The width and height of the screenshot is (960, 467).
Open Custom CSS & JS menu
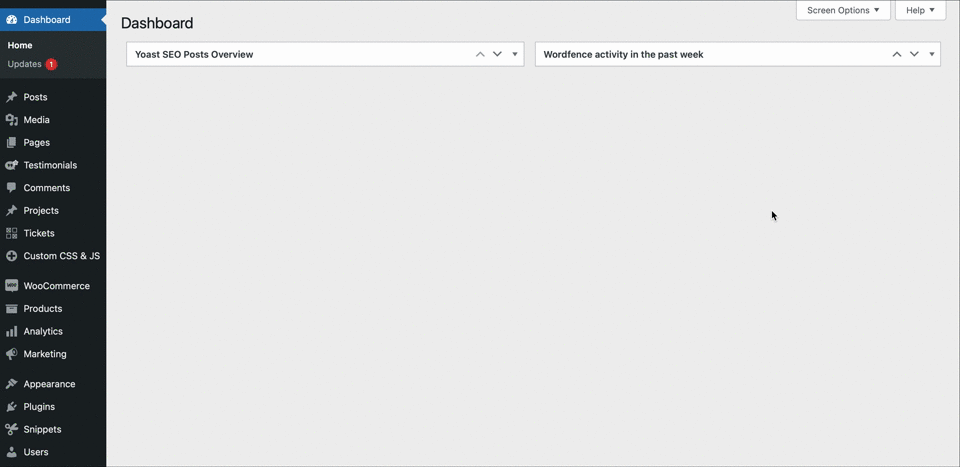62,256
